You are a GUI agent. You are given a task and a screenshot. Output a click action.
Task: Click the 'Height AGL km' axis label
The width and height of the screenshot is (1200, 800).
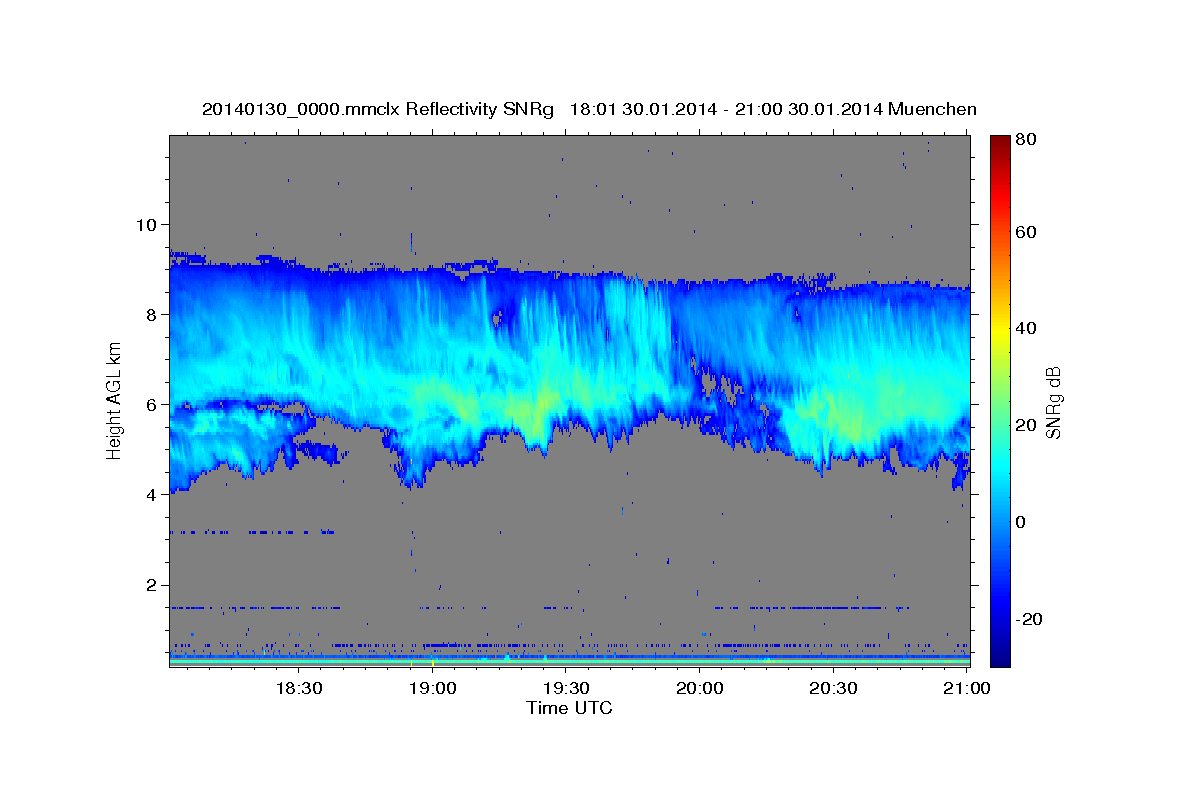click(x=115, y=400)
